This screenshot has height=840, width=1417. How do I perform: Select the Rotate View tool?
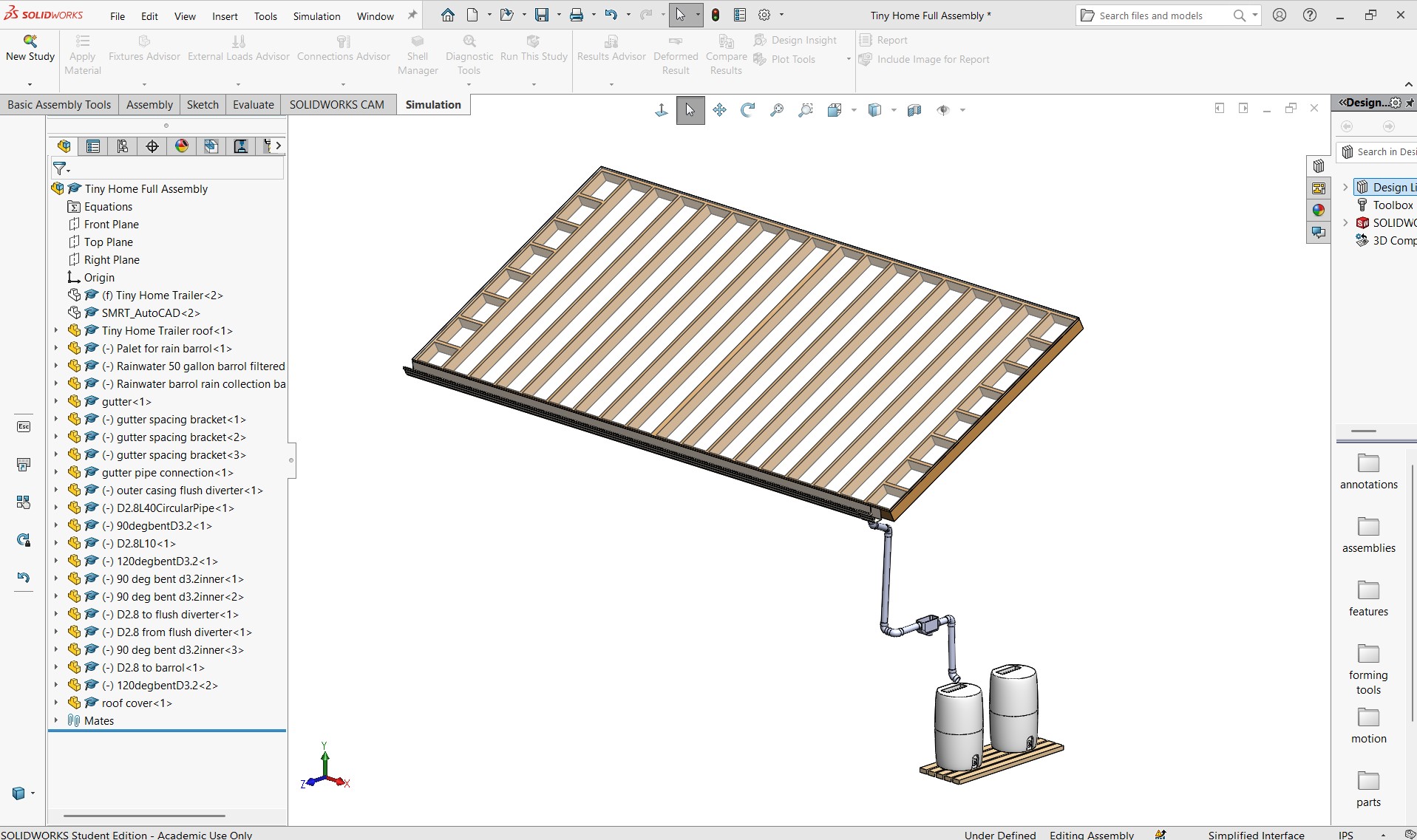748,110
